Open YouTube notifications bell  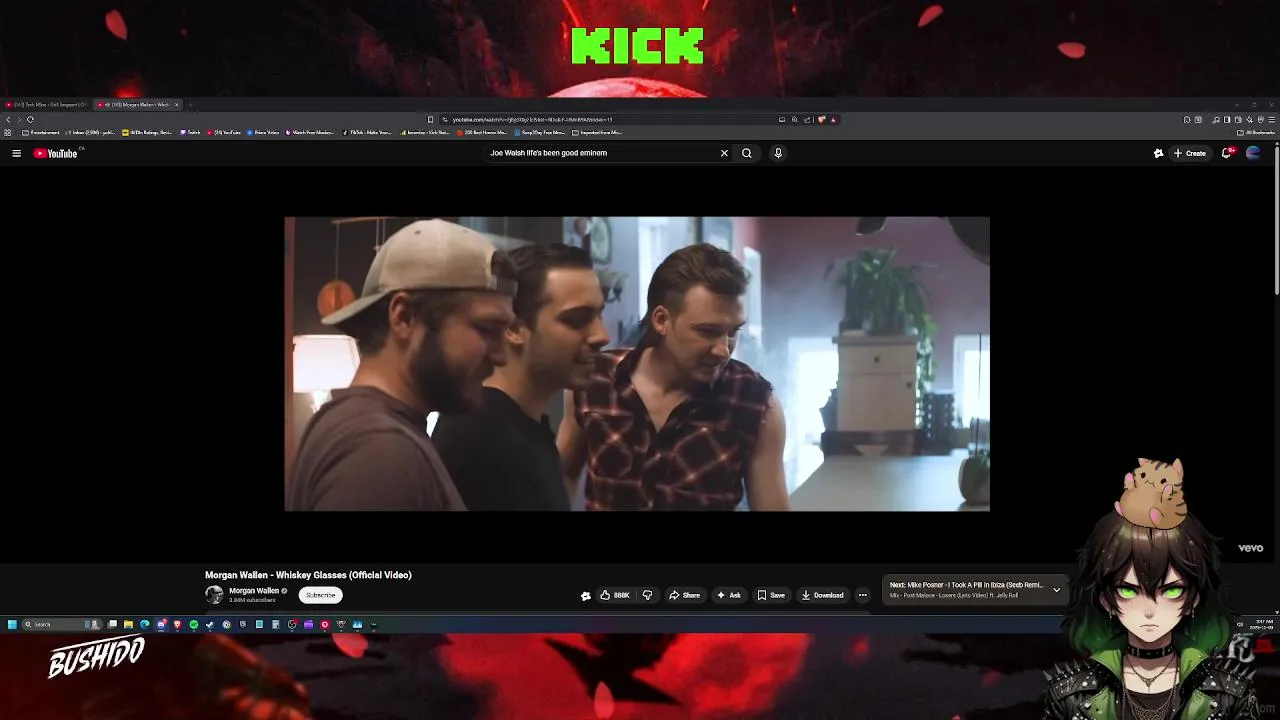click(1227, 153)
